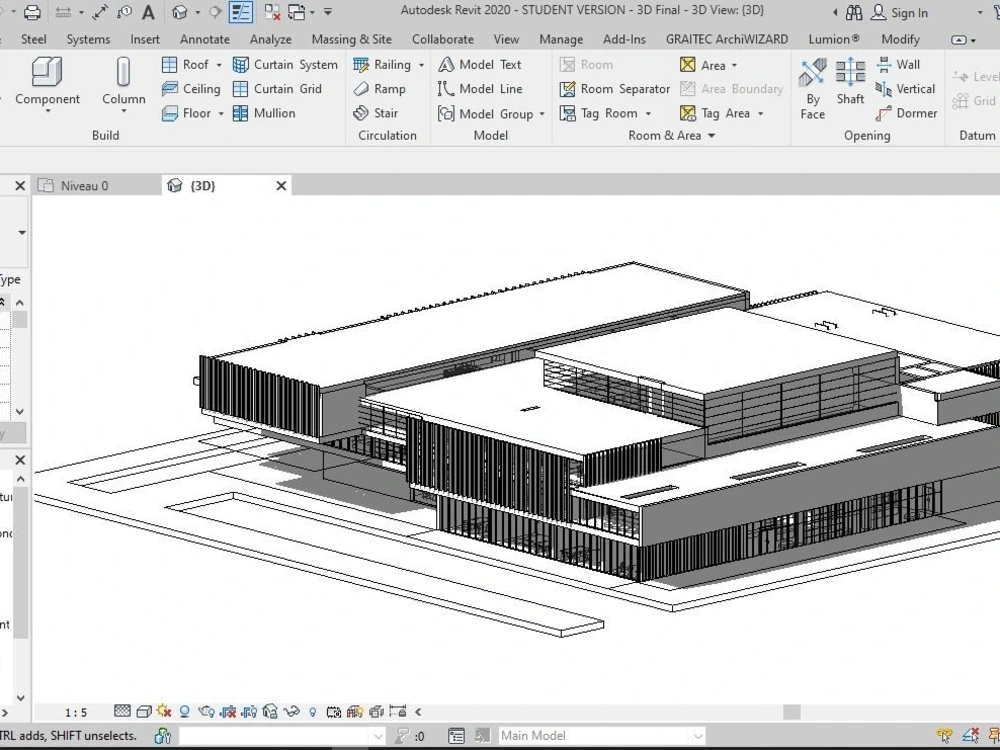This screenshot has height=750, width=1000.
Task: Open the GRAITEC ArchiWIZARD tab
Action: 726,39
